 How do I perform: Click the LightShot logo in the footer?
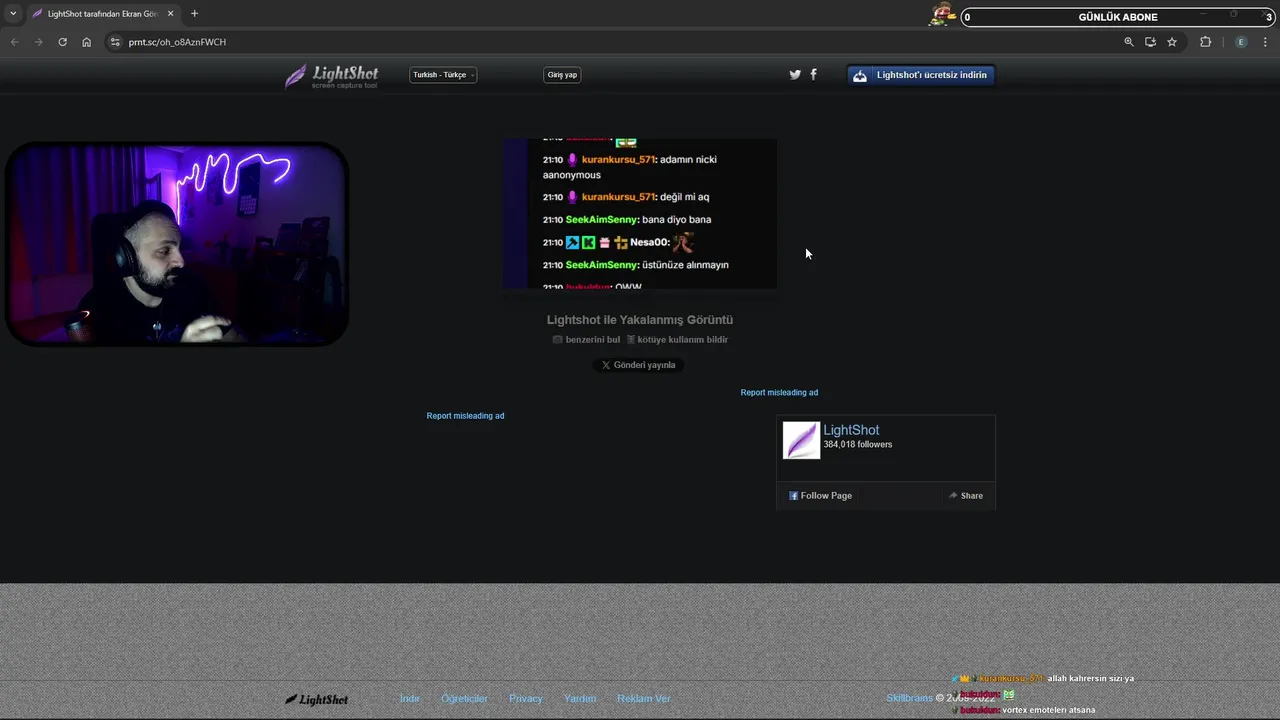coord(317,700)
